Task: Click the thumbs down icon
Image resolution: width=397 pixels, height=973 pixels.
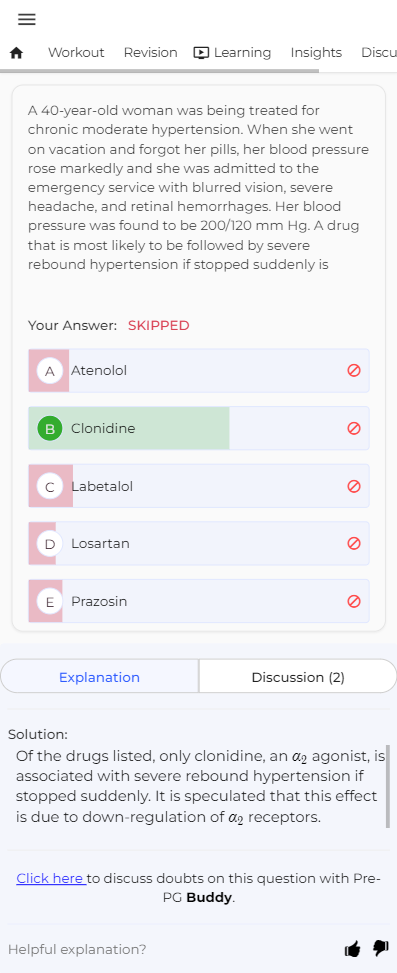Action: pos(380,949)
